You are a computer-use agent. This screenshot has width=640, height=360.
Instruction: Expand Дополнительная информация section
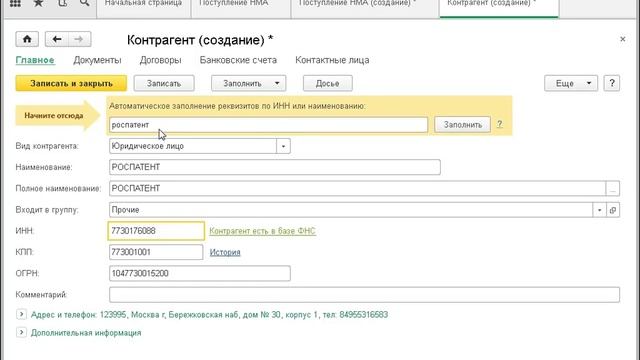(21, 332)
